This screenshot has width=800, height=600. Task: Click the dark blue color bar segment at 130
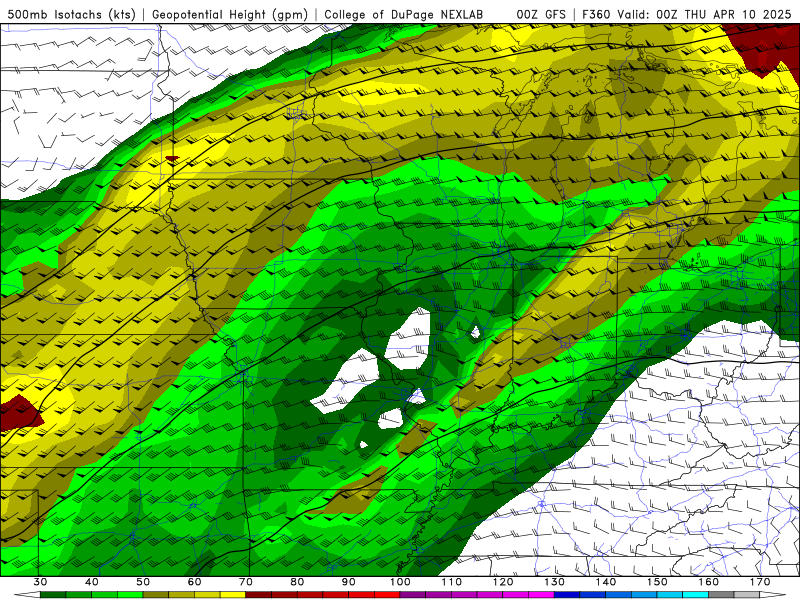click(567, 595)
